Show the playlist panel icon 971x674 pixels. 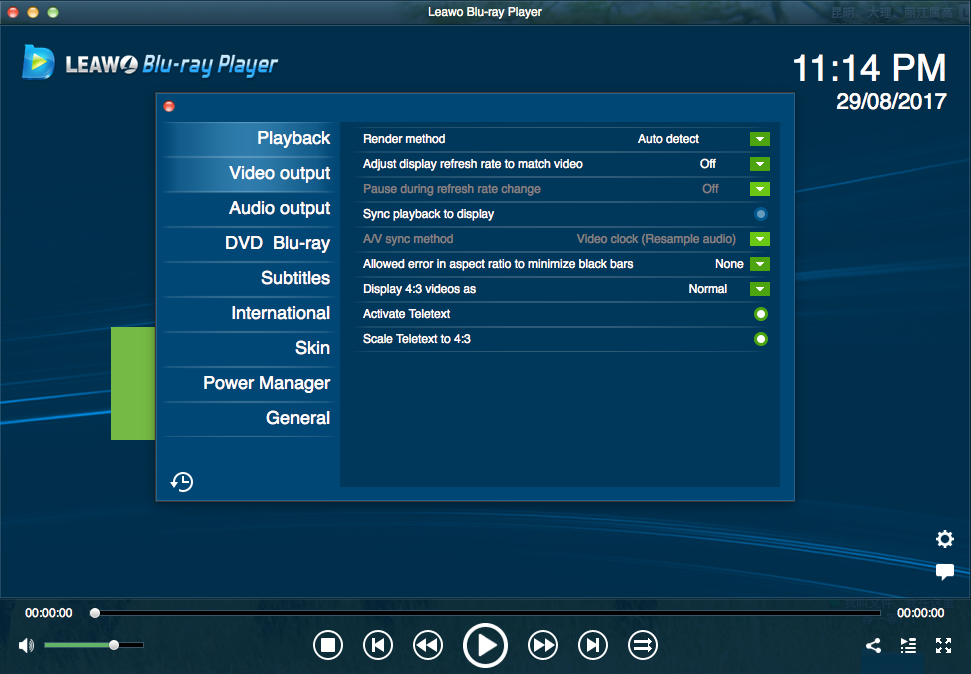[908, 646]
